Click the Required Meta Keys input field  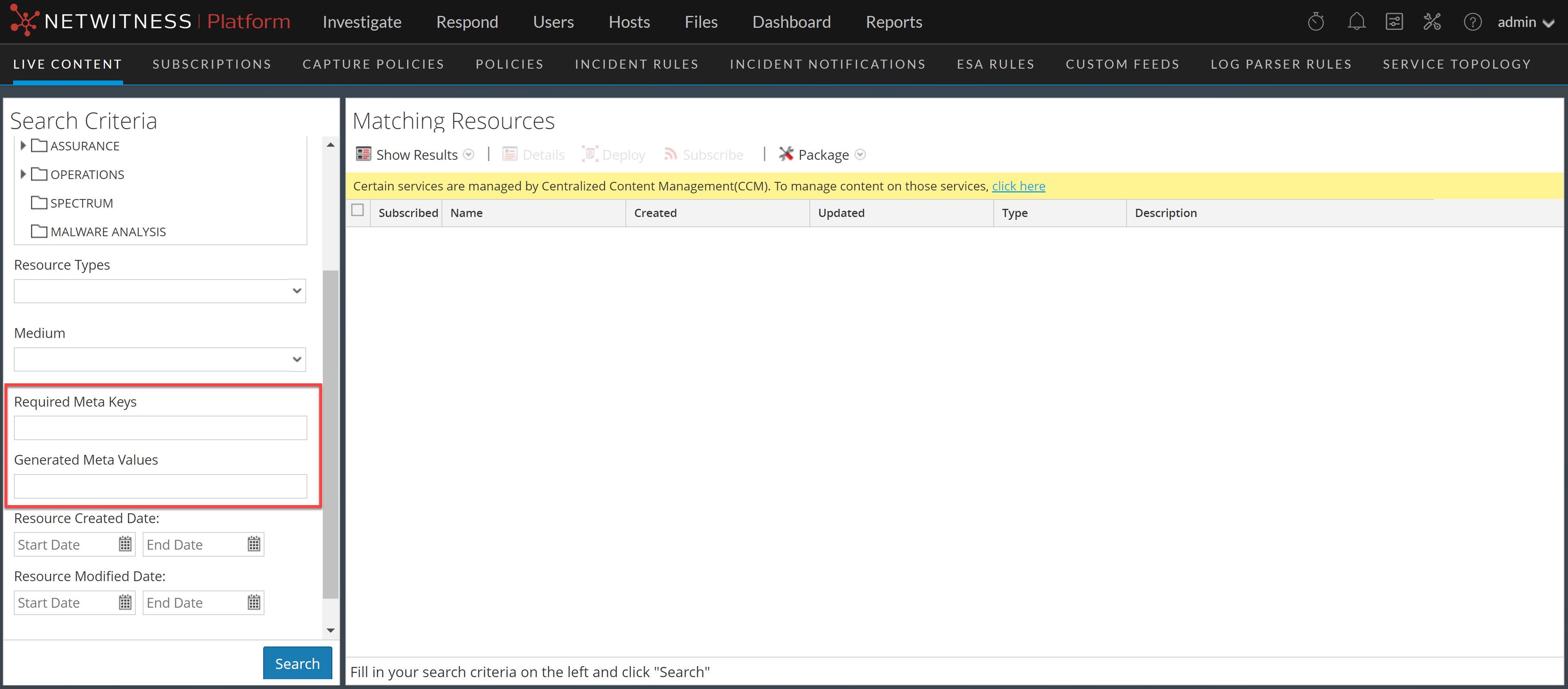[x=160, y=428]
